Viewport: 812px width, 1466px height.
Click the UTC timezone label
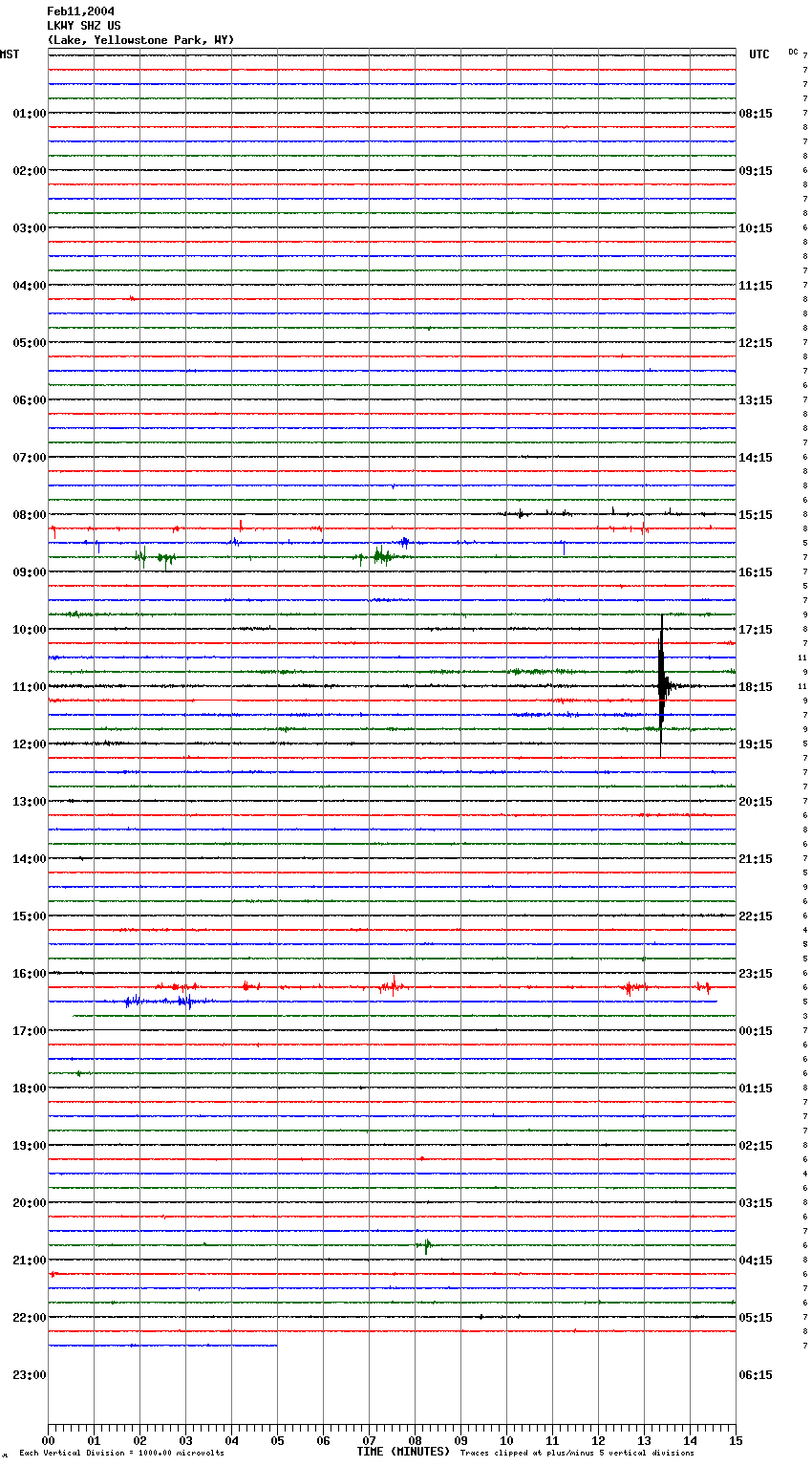click(759, 54)
